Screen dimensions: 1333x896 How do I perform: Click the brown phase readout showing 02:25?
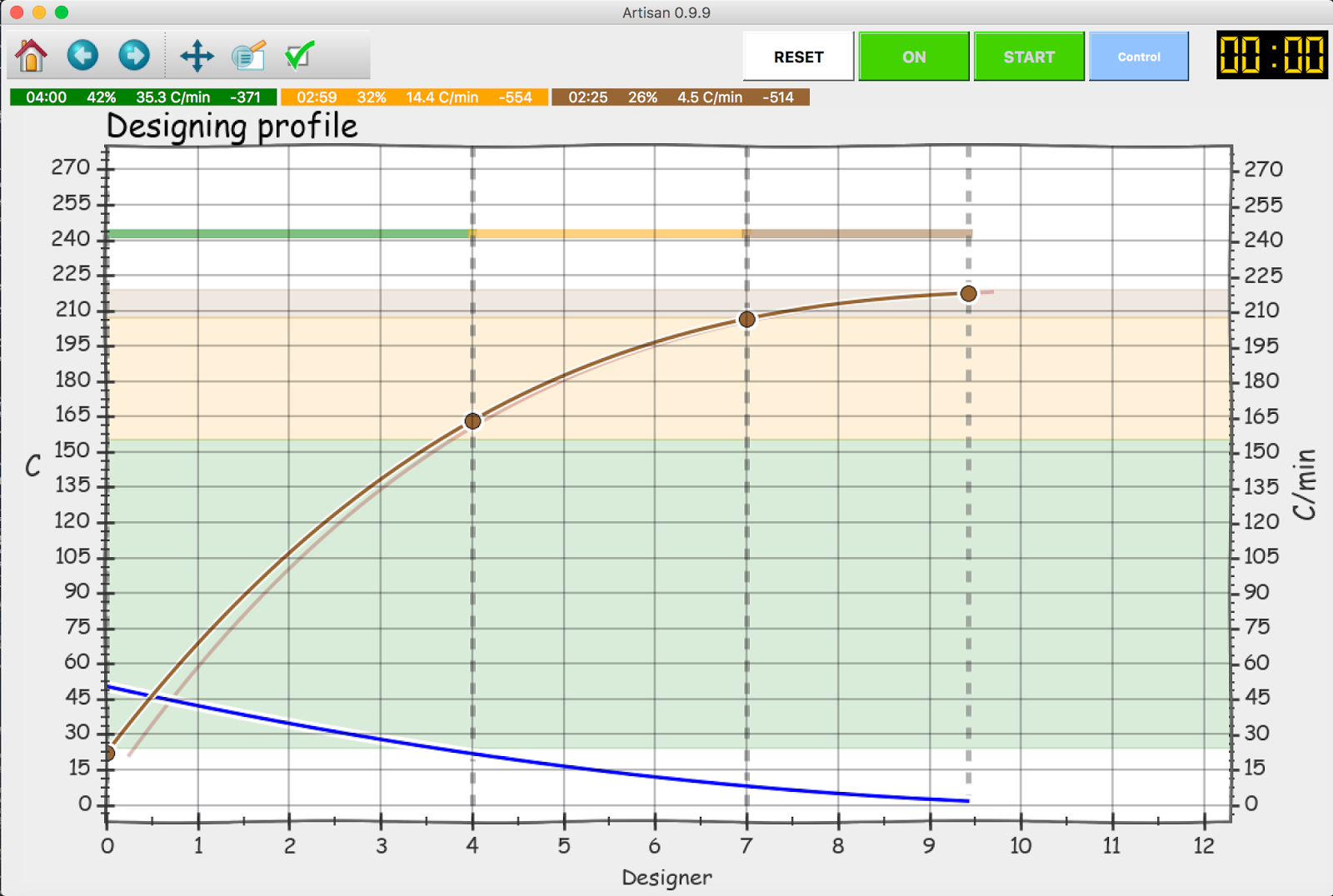(683, 97)
